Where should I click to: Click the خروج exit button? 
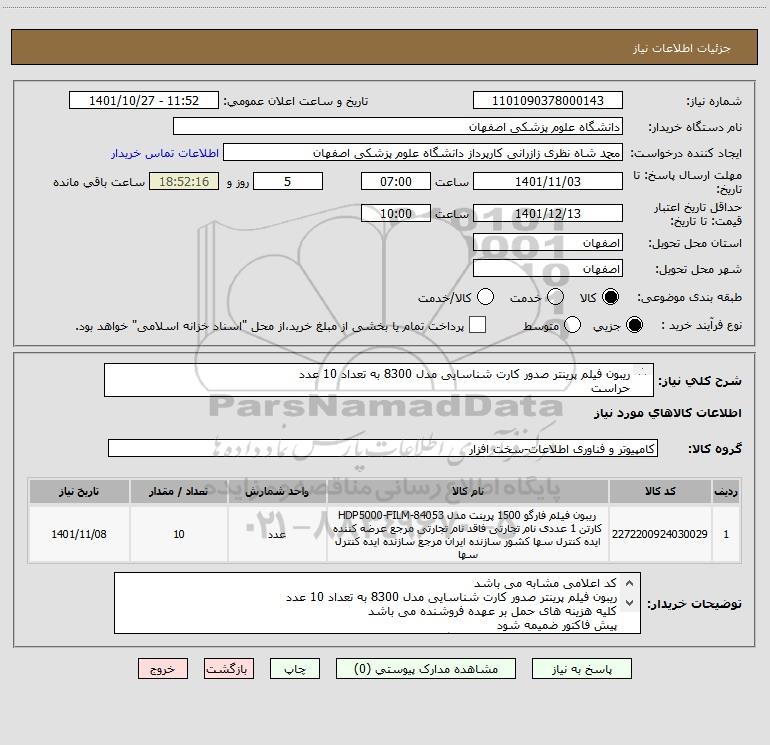(163, 669)
